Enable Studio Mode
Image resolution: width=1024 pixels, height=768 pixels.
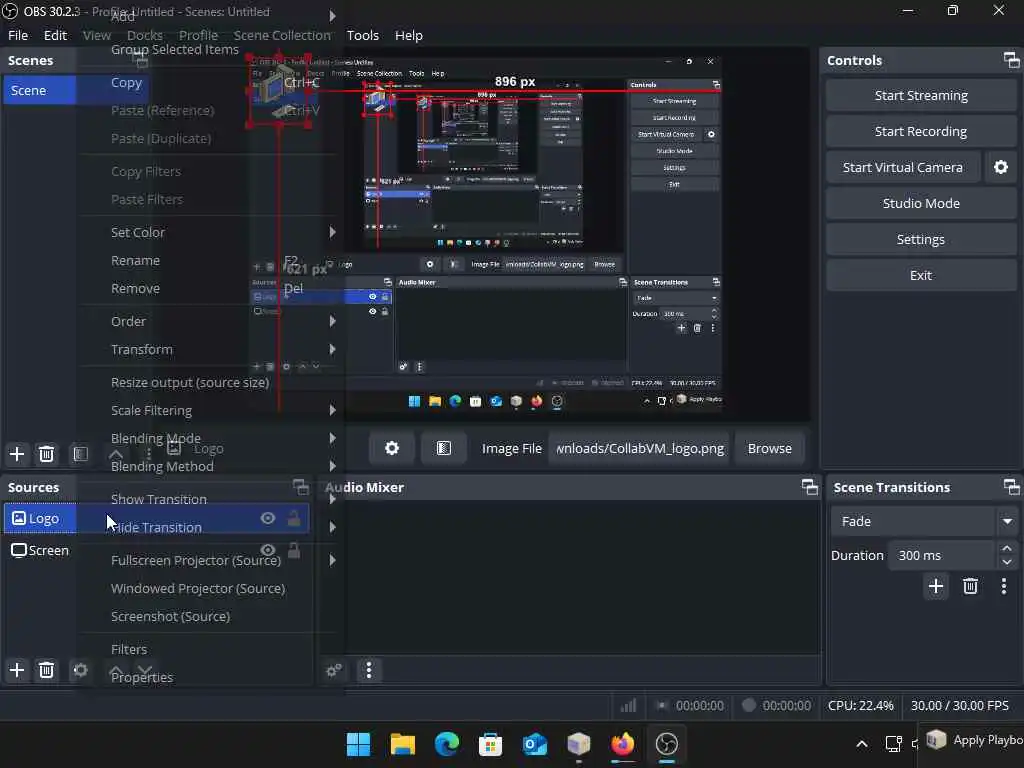pyautogui.click(x=921, y=203)
